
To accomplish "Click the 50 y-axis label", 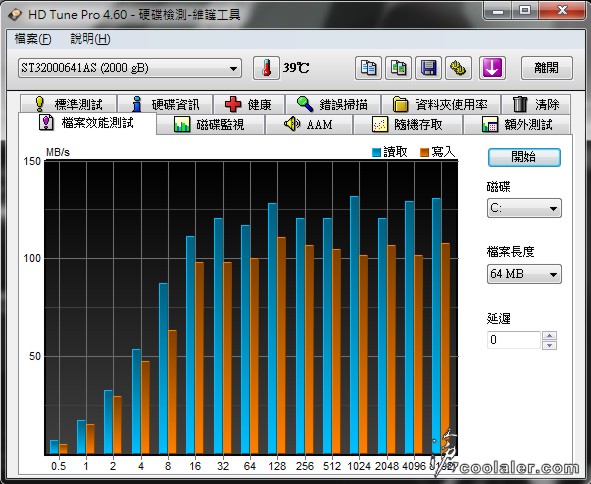I will [35, 356].
